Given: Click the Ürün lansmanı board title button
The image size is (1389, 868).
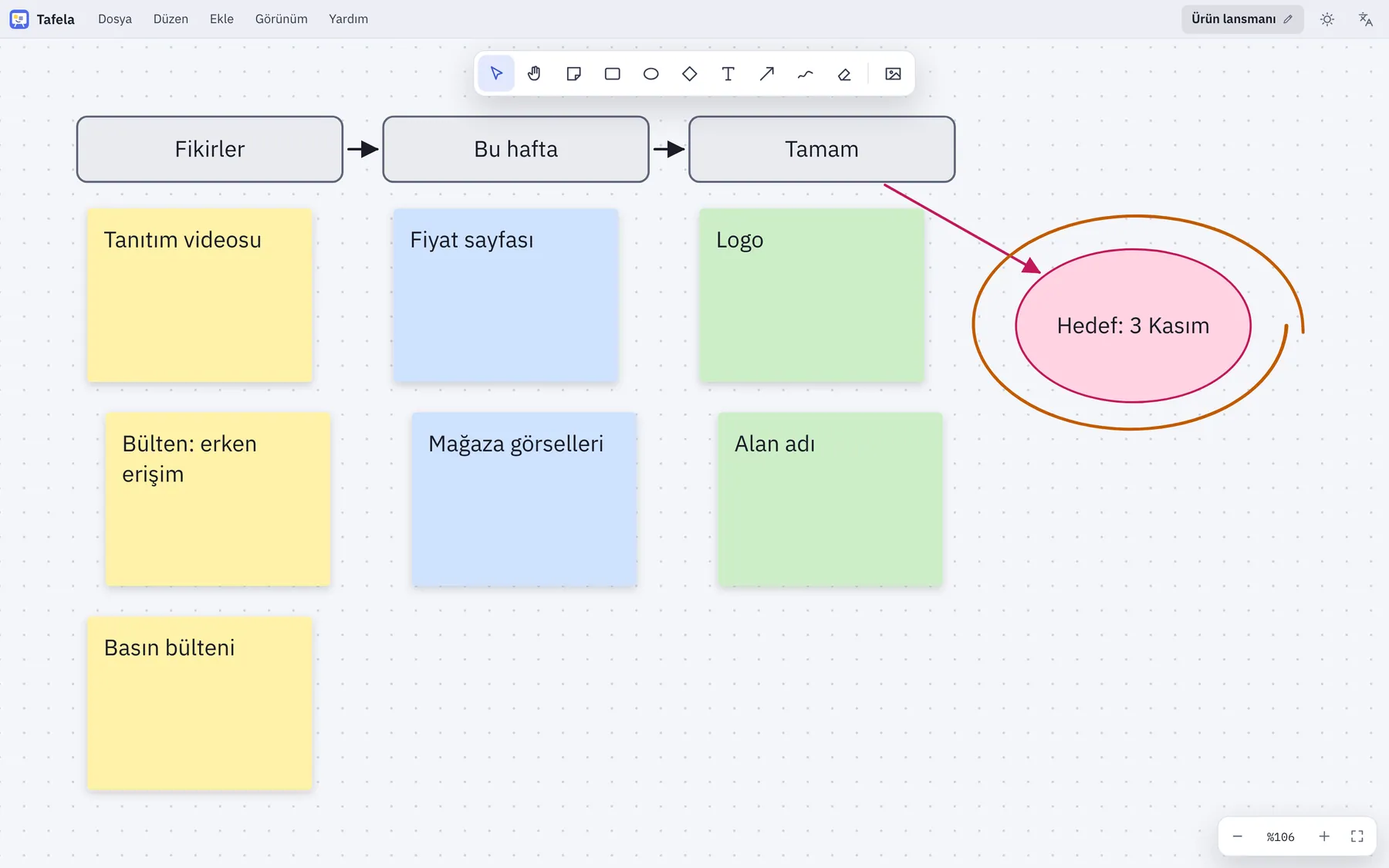Looking at the screenshot, I should (1242, 19).
